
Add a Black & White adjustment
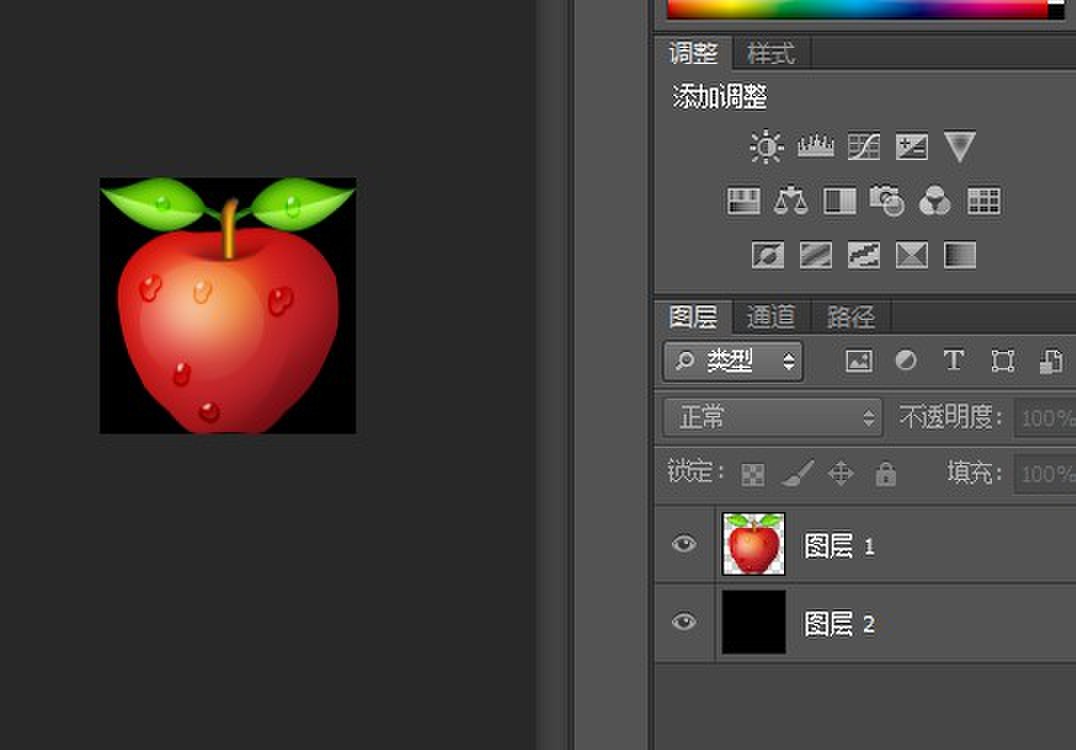[x=839, y=201]
